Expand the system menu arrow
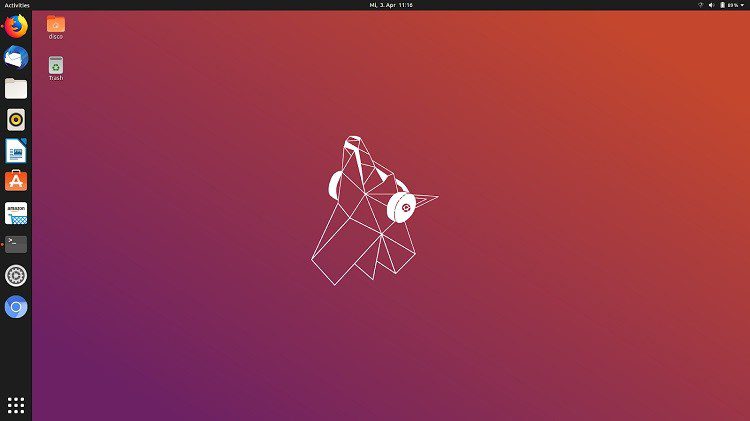Screen dimensions: 750x421 click(742, 5)
